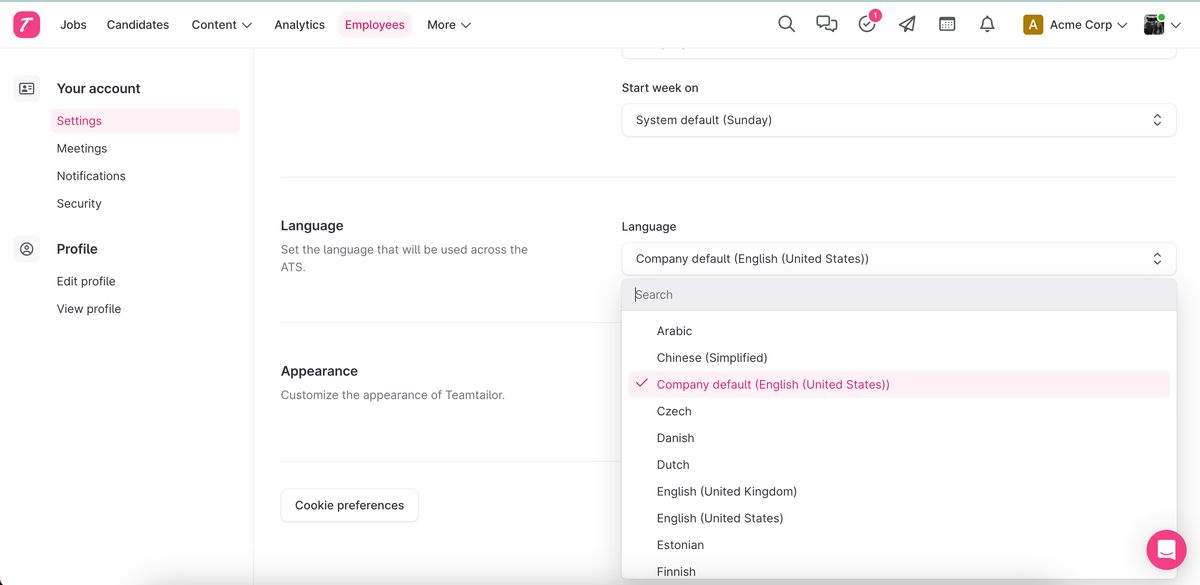
Task: Open the to-do checkmark icon with badge
Action: [x=867, y=25]
